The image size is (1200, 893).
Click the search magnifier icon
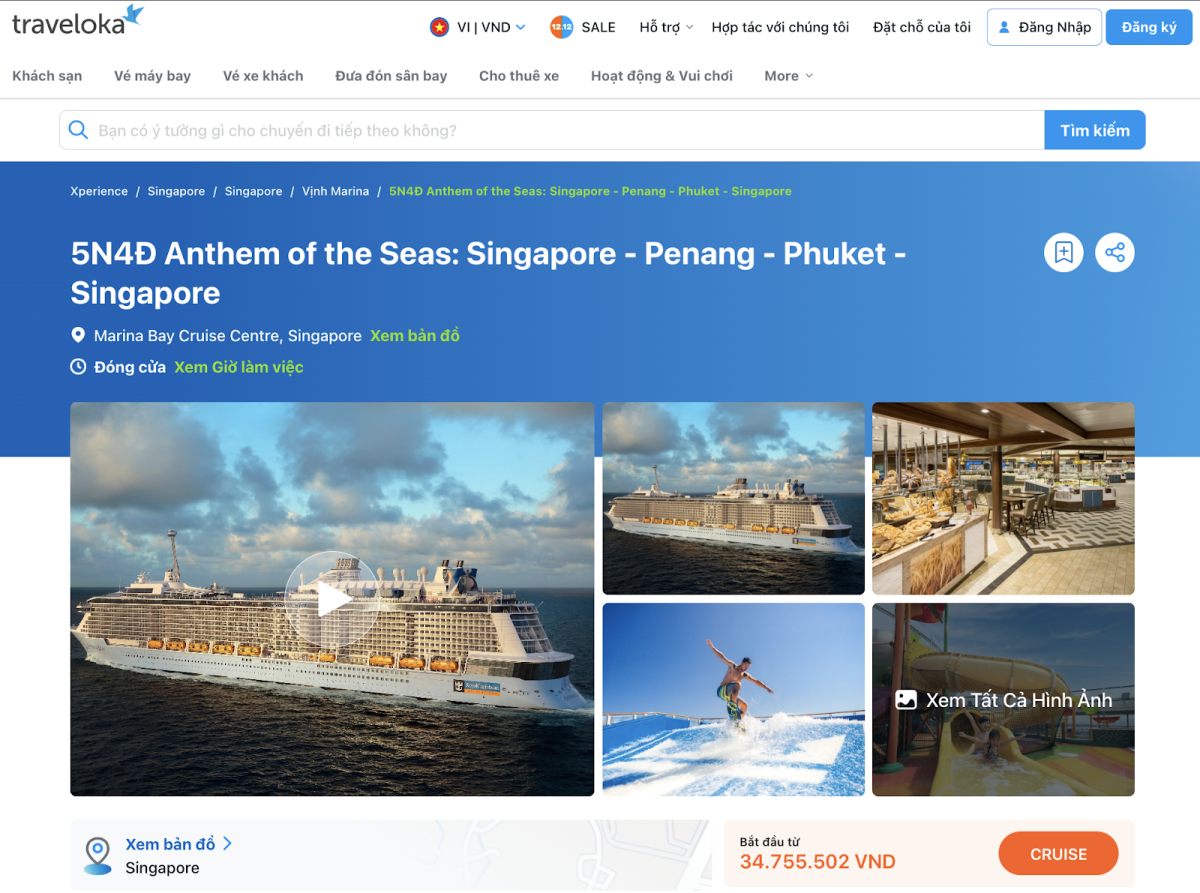pos(78,130)
